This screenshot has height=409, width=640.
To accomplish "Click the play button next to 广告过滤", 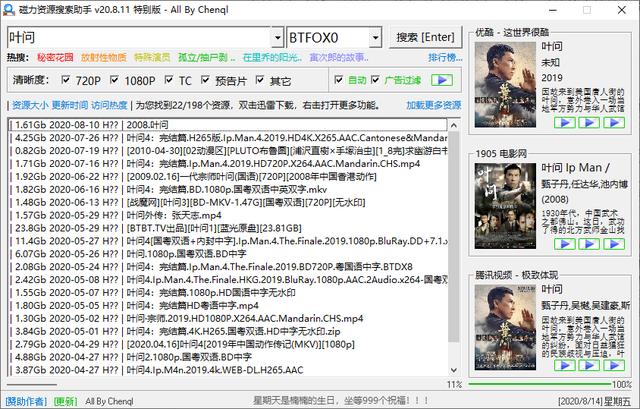I will [x=442, y=80].
